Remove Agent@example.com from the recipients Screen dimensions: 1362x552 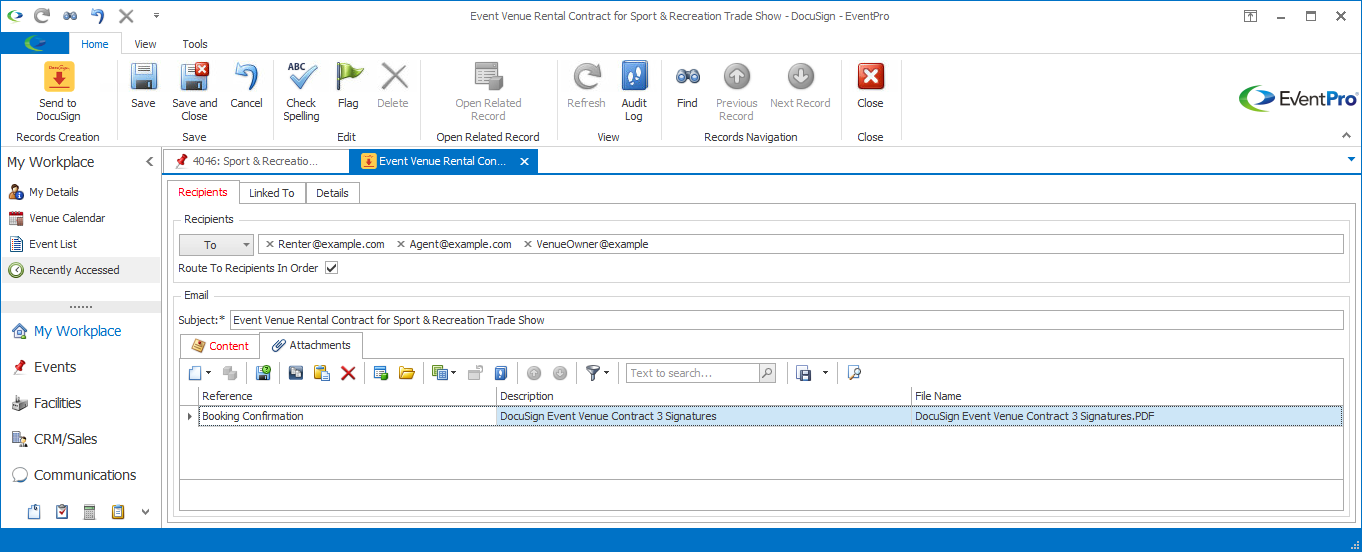(401, 244)
